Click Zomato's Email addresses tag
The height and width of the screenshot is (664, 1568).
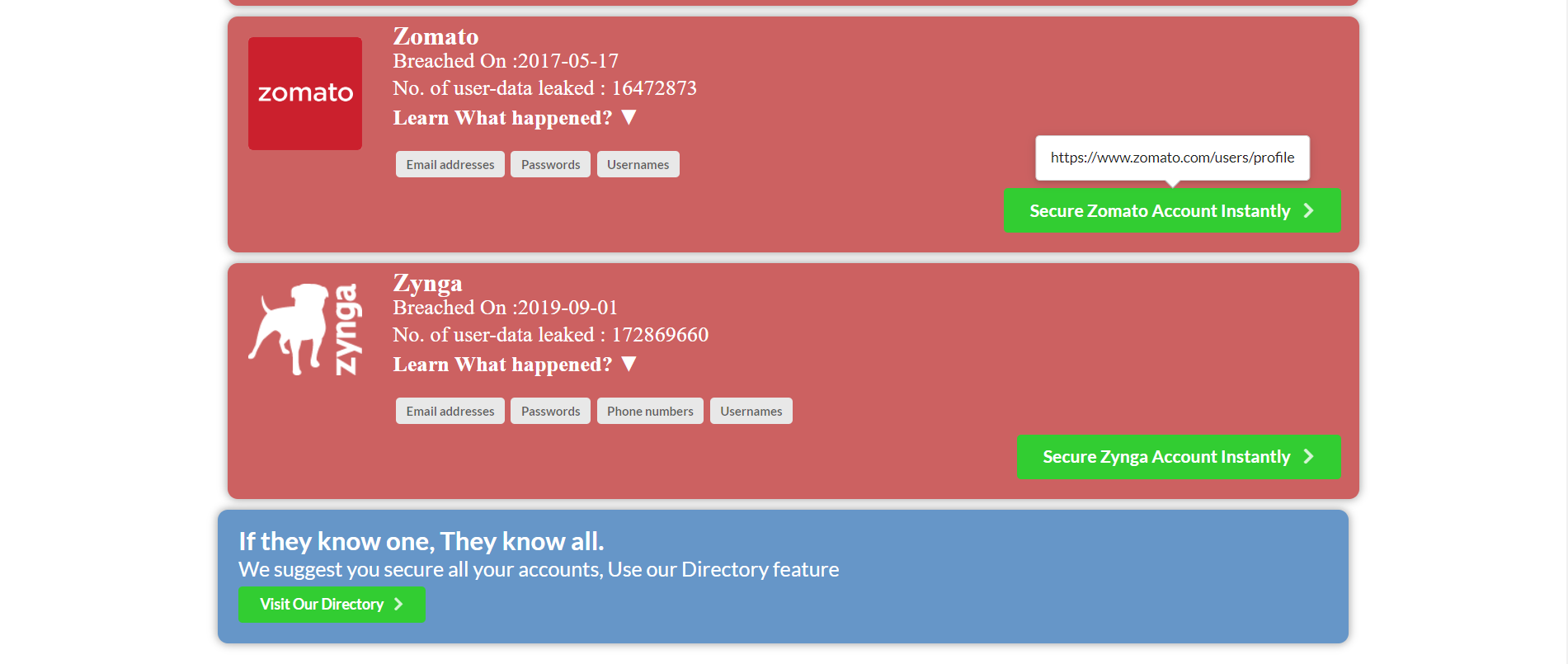point(450,164)
